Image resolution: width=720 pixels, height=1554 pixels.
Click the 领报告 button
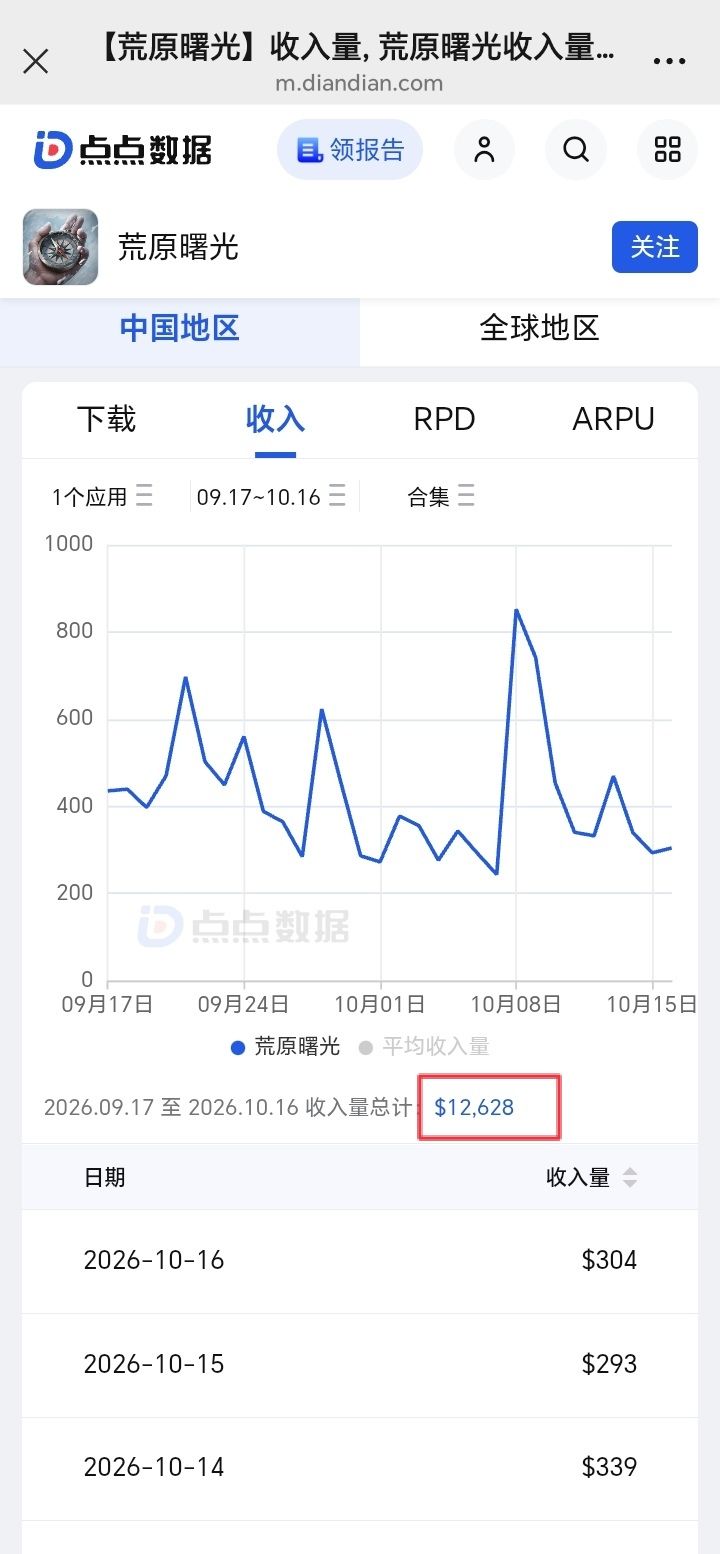tap(350, 150)
